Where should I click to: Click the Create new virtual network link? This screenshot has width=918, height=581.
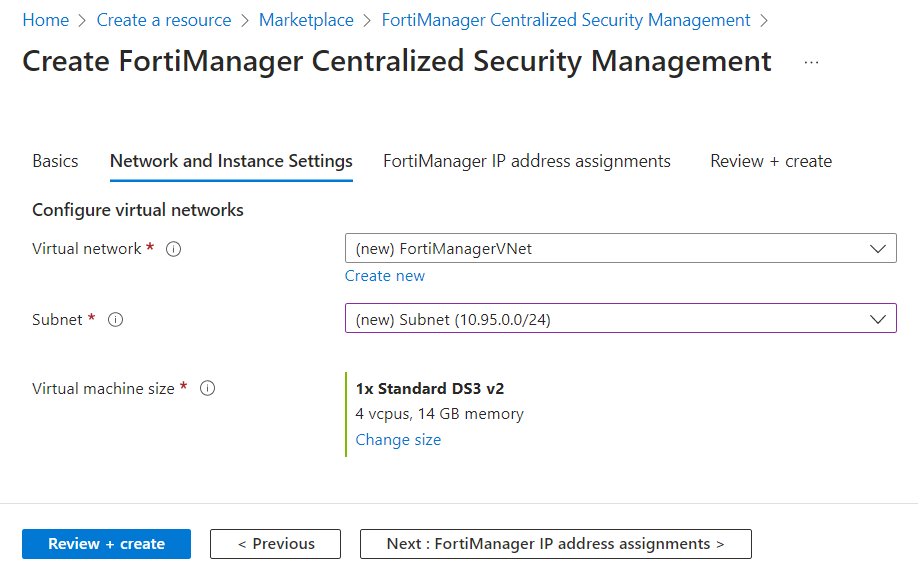click(385, 276)
